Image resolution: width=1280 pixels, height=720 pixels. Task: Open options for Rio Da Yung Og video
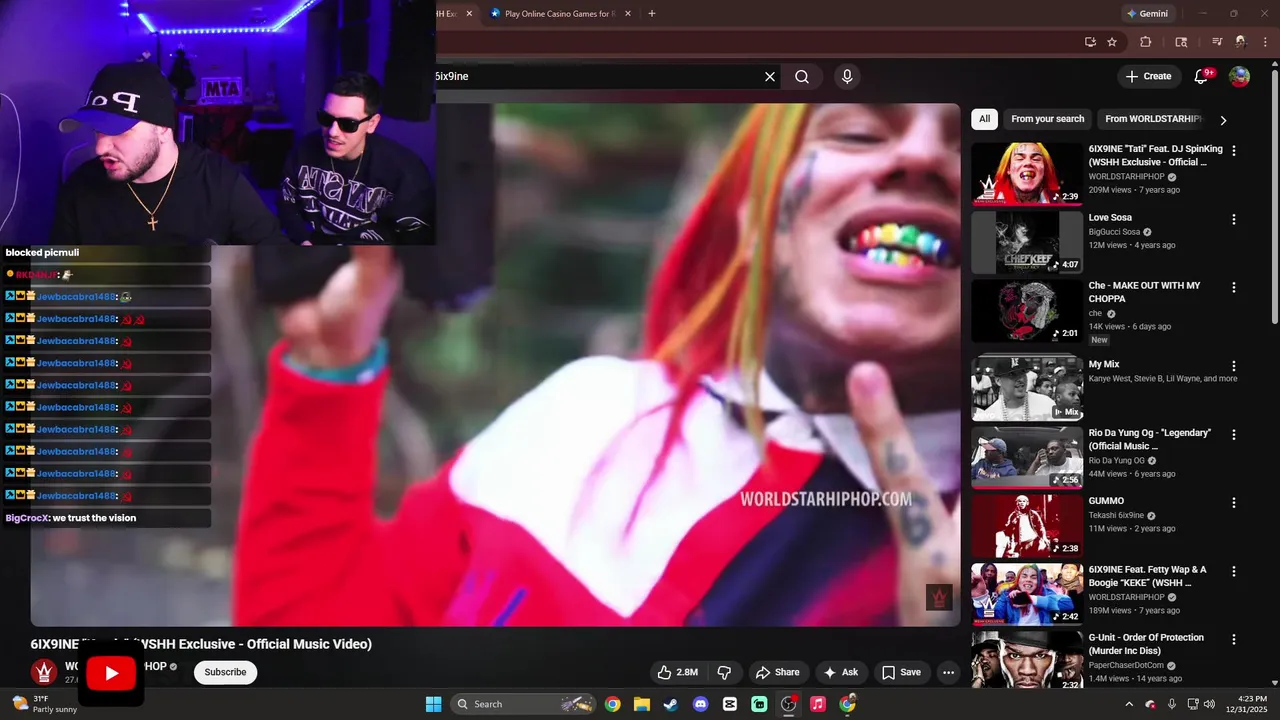1234,435
